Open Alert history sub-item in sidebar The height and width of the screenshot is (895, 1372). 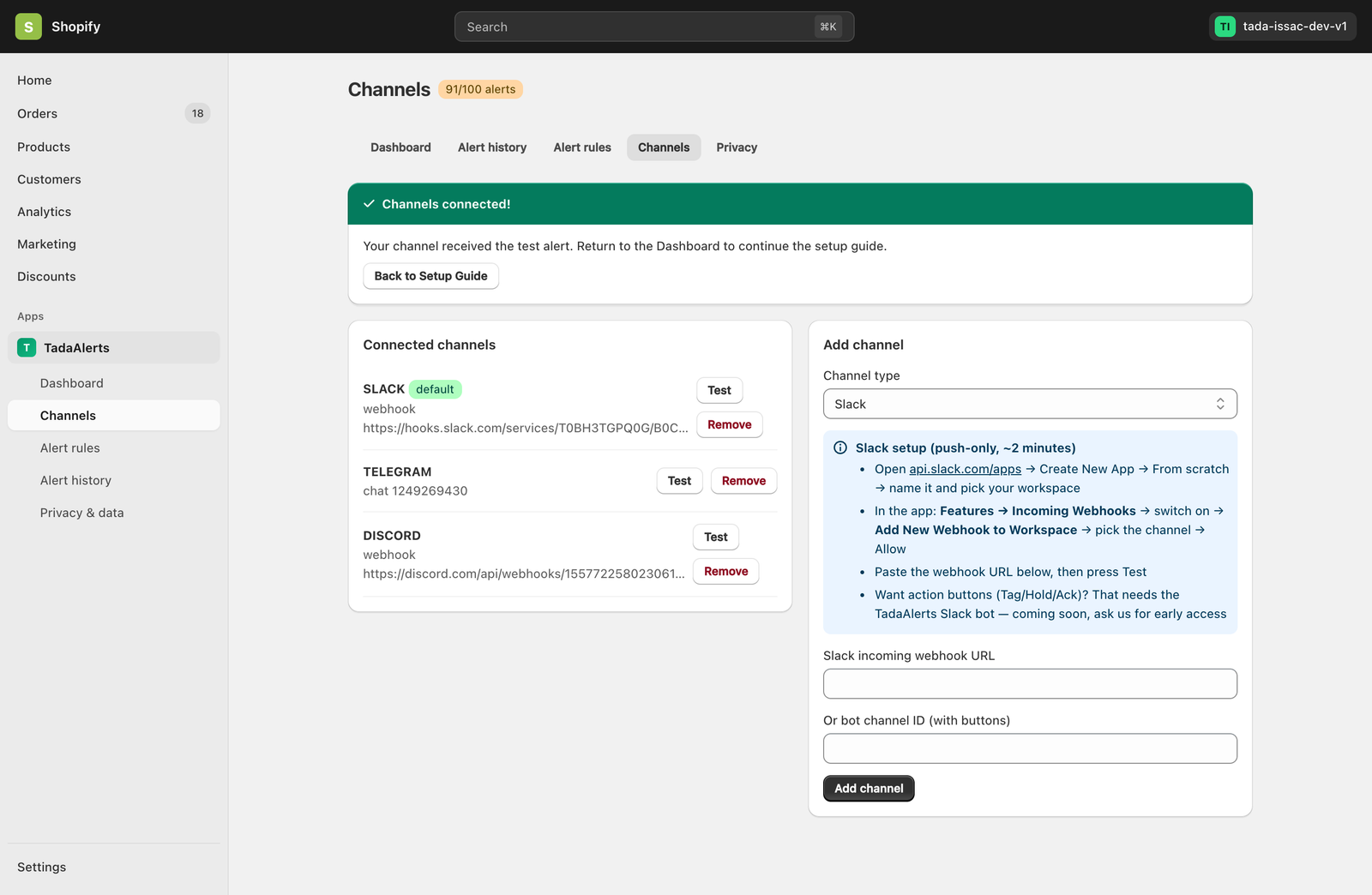113,480
